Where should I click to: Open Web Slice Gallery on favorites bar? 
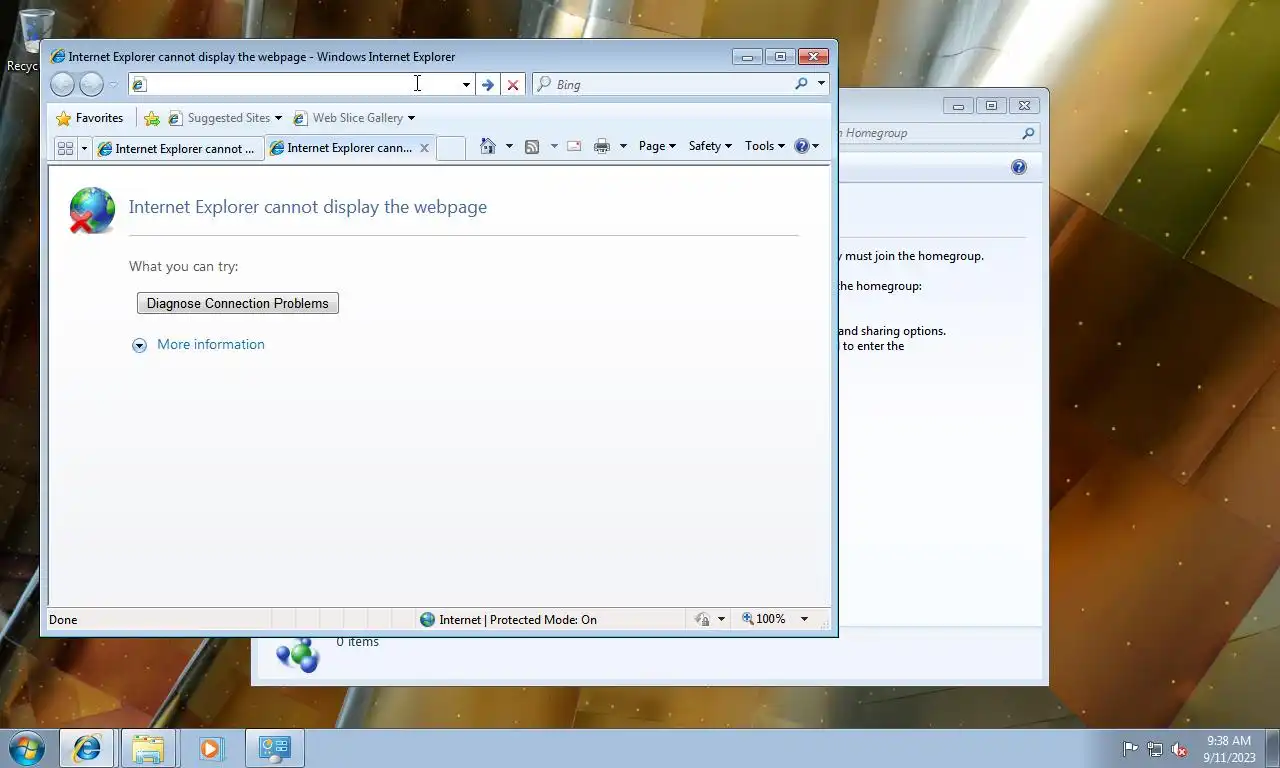pyautogui.click(x=354, y=118)
